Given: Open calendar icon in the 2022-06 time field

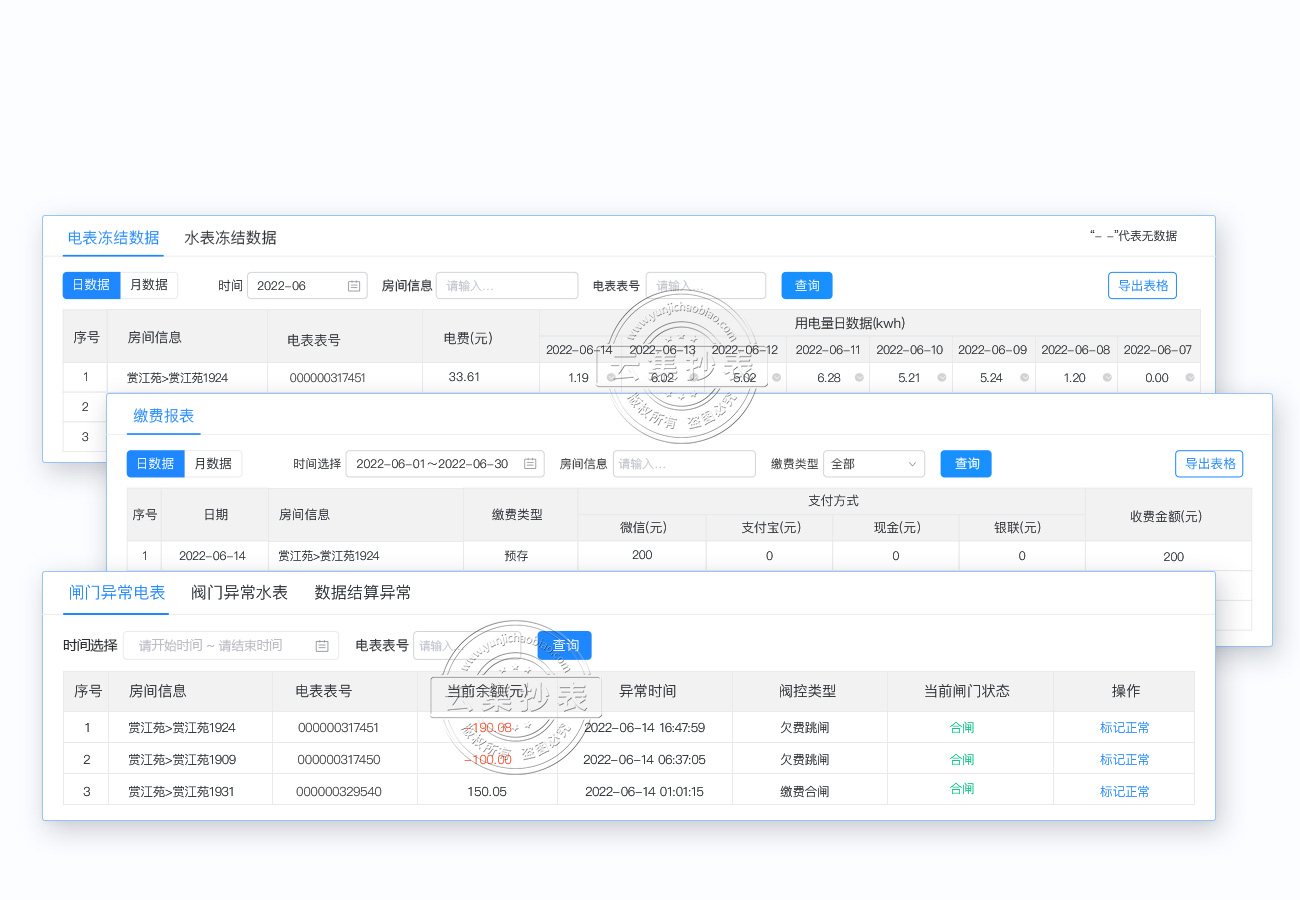Looking at the screenshot, I should point(354,286).
